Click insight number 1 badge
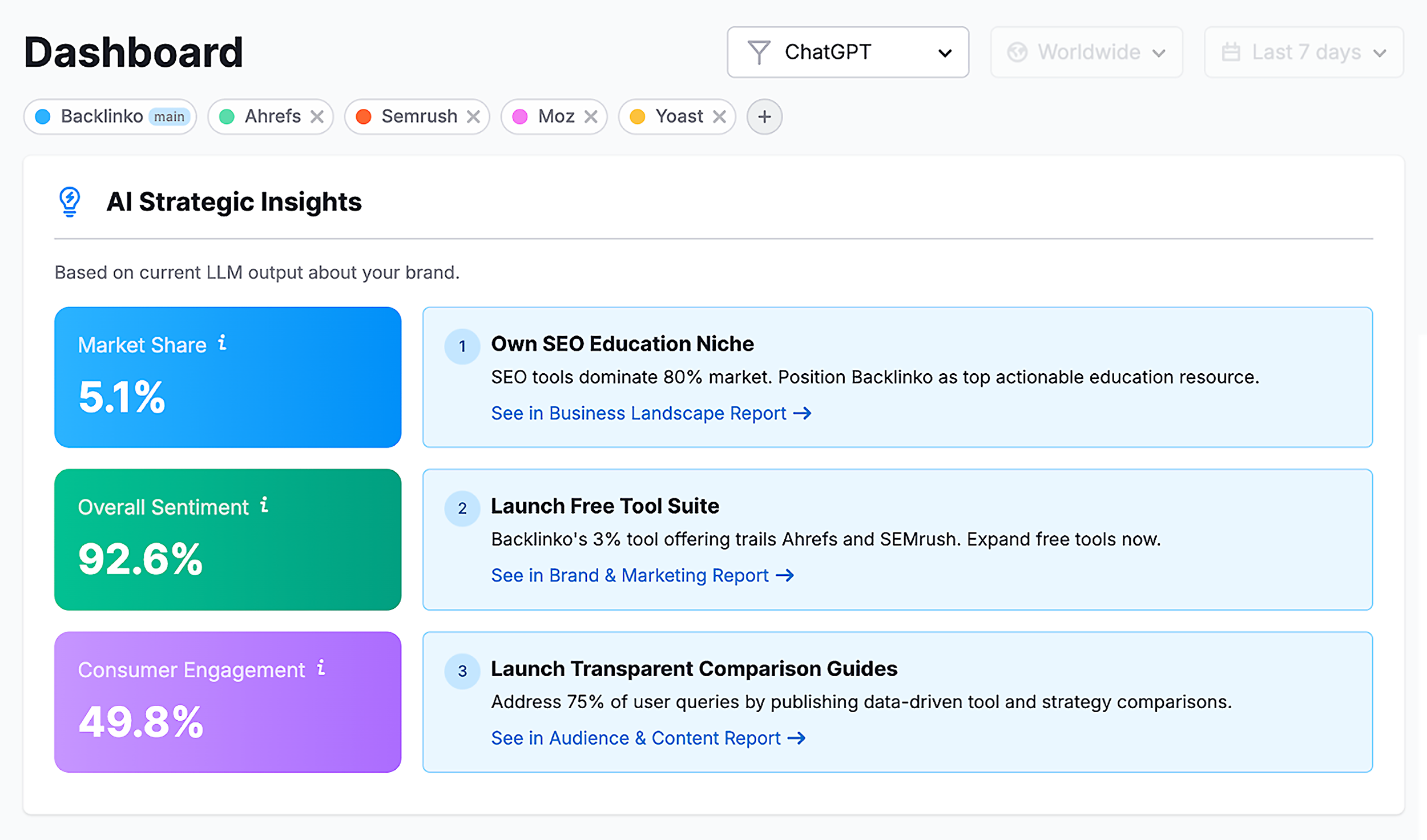This screenshot has height=840, width=1427. pos(462,346)
